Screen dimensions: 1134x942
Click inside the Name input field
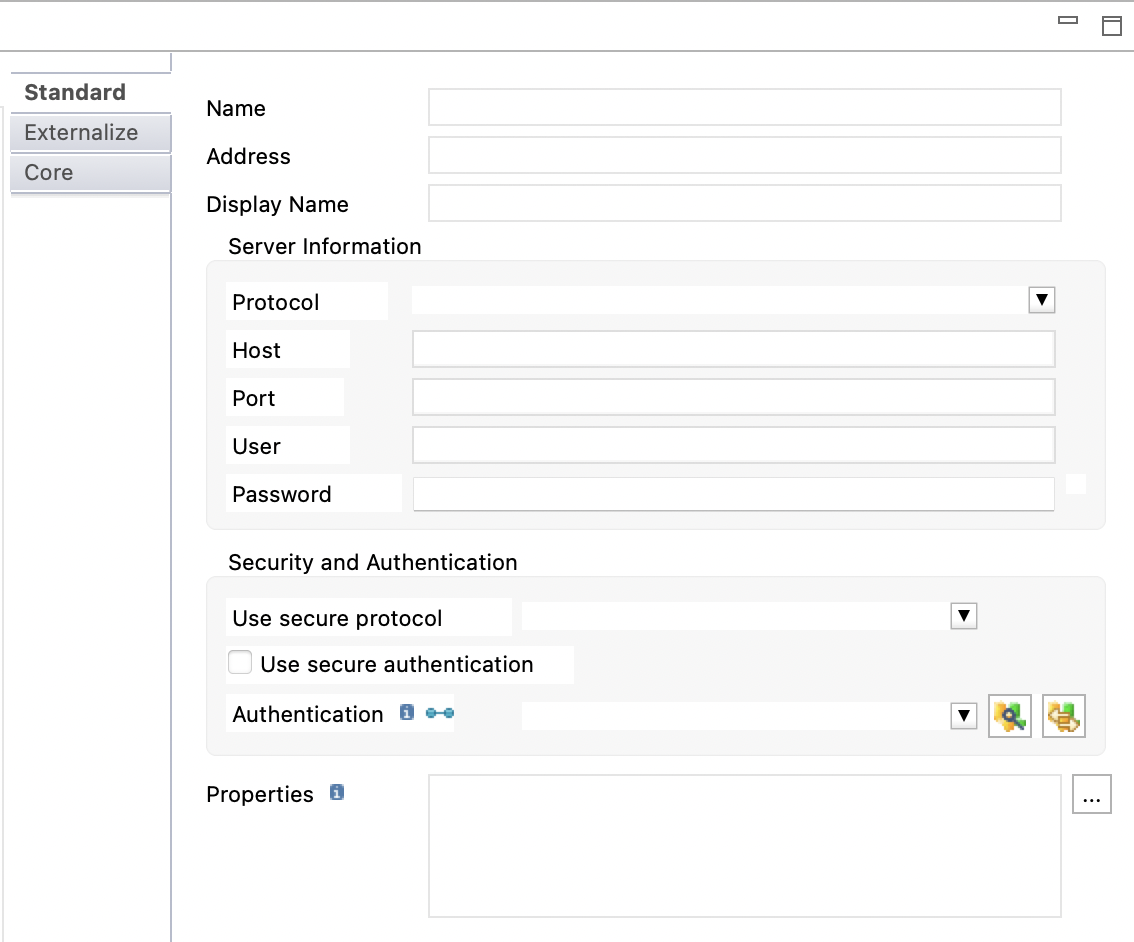tap(744, 107)
